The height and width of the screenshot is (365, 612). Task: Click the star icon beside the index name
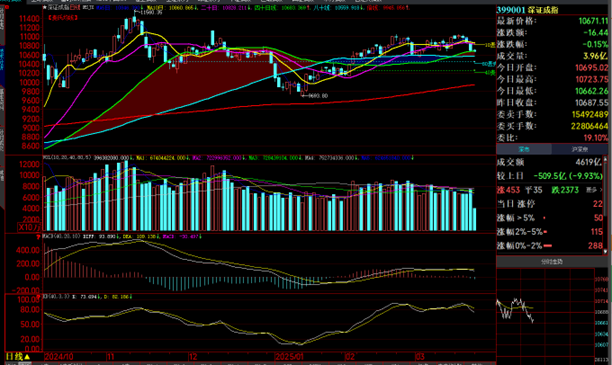(x=44, y=7)
